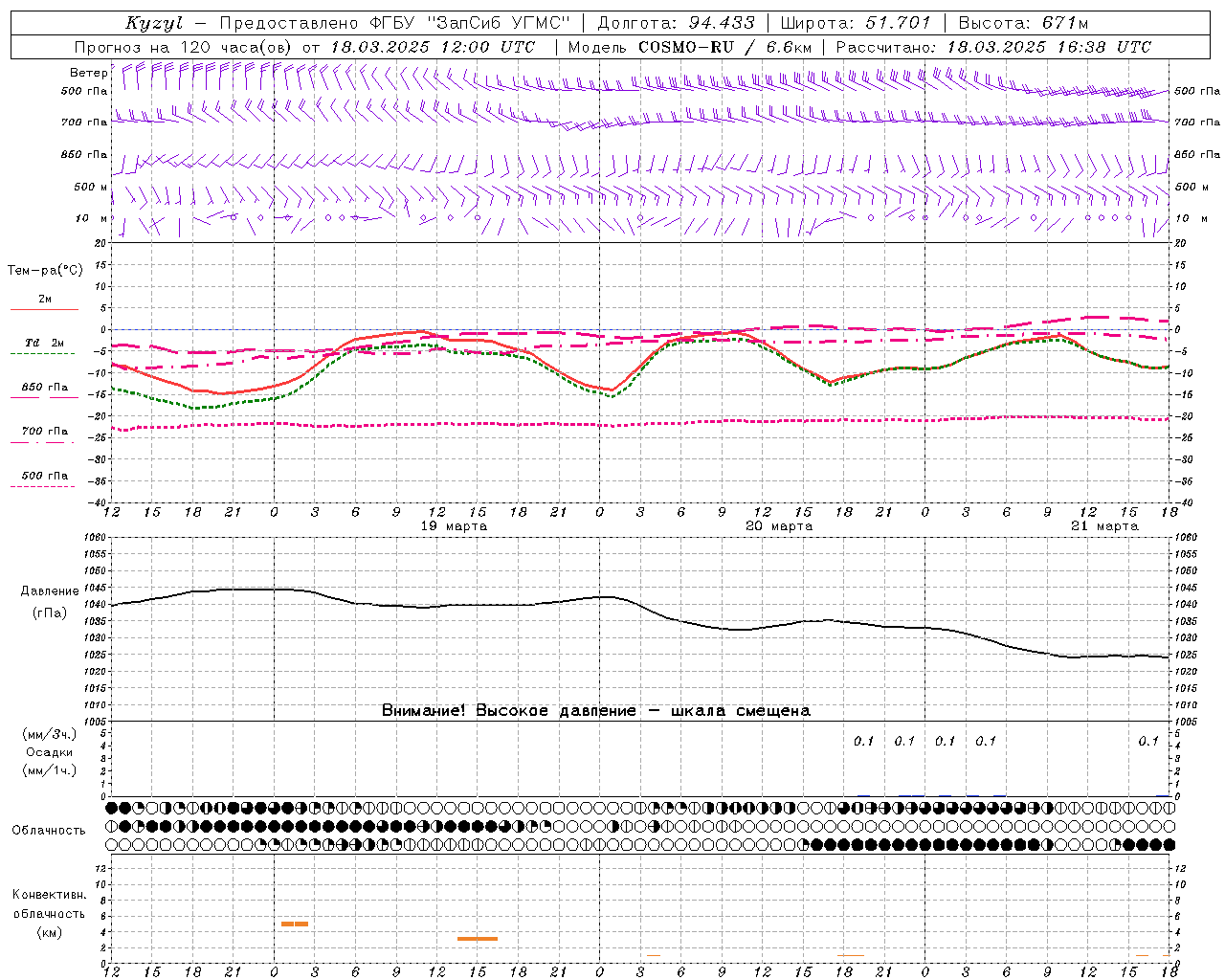The width and height of the screenshot is (1225, 980).
Task: Click the Td 2м dew point legend entry
Action: pyautogui.click(x=45, y=343)
